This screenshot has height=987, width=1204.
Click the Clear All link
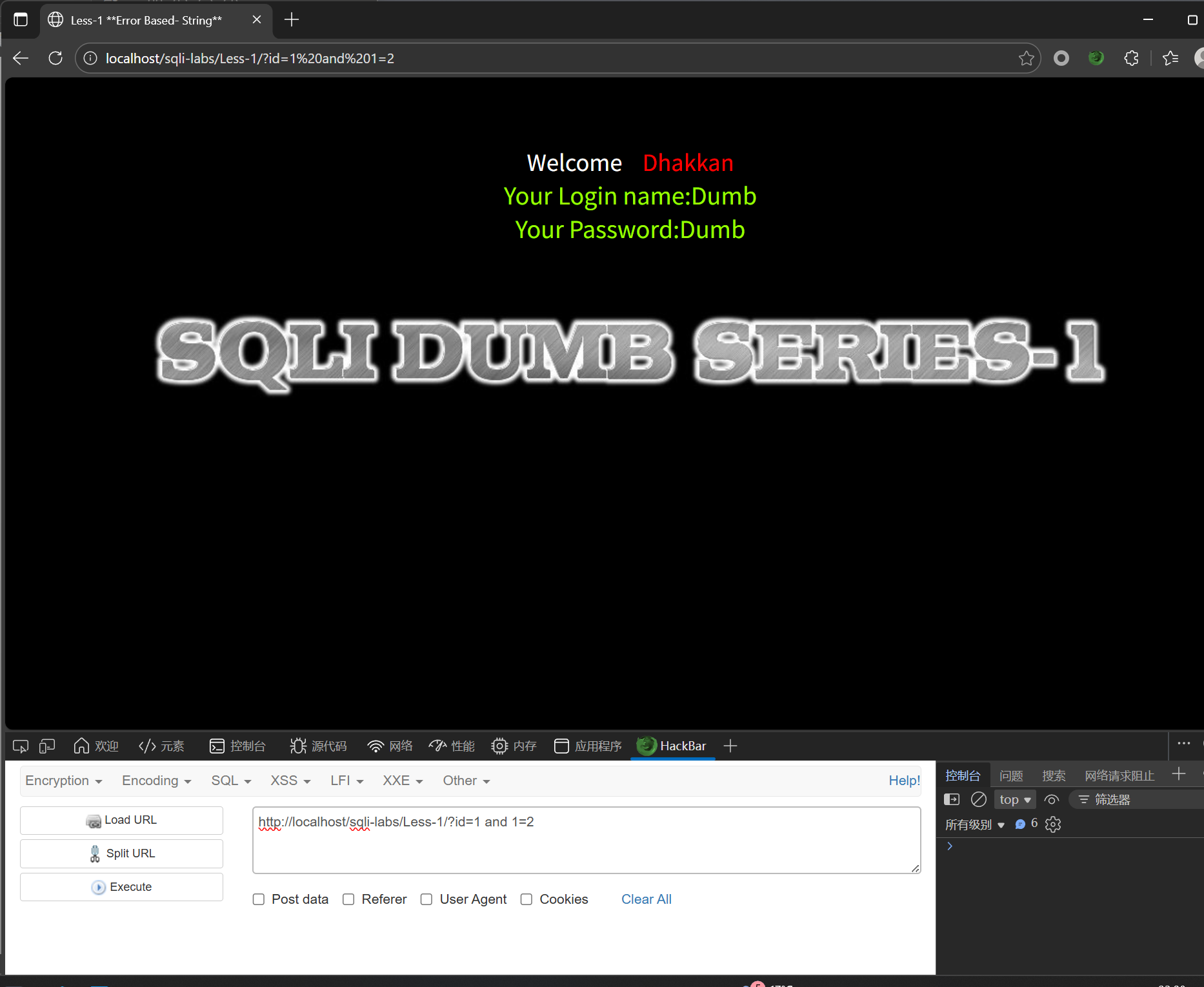click(647, 899)
